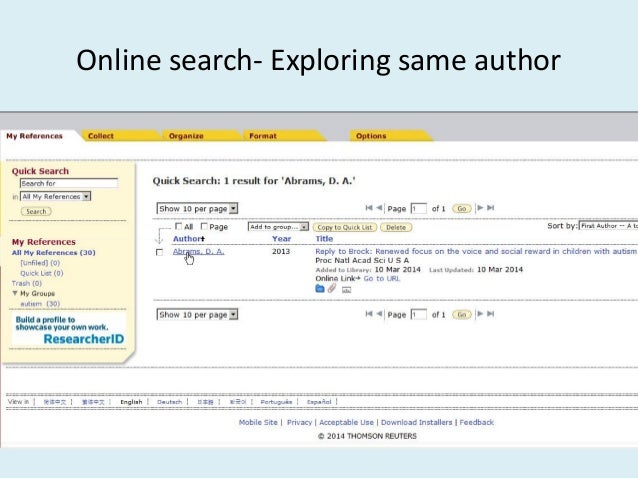Switch language to Deutsch
The height and width of the screenshot is (479, 638).
click(x=169, y=402)
